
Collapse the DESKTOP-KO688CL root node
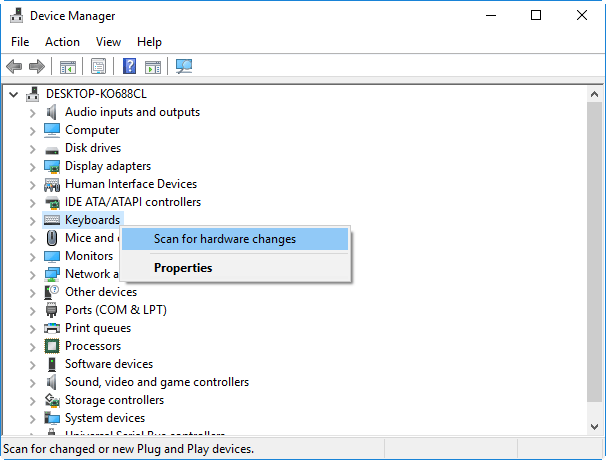pyautogui.click(x=14, y=94)
